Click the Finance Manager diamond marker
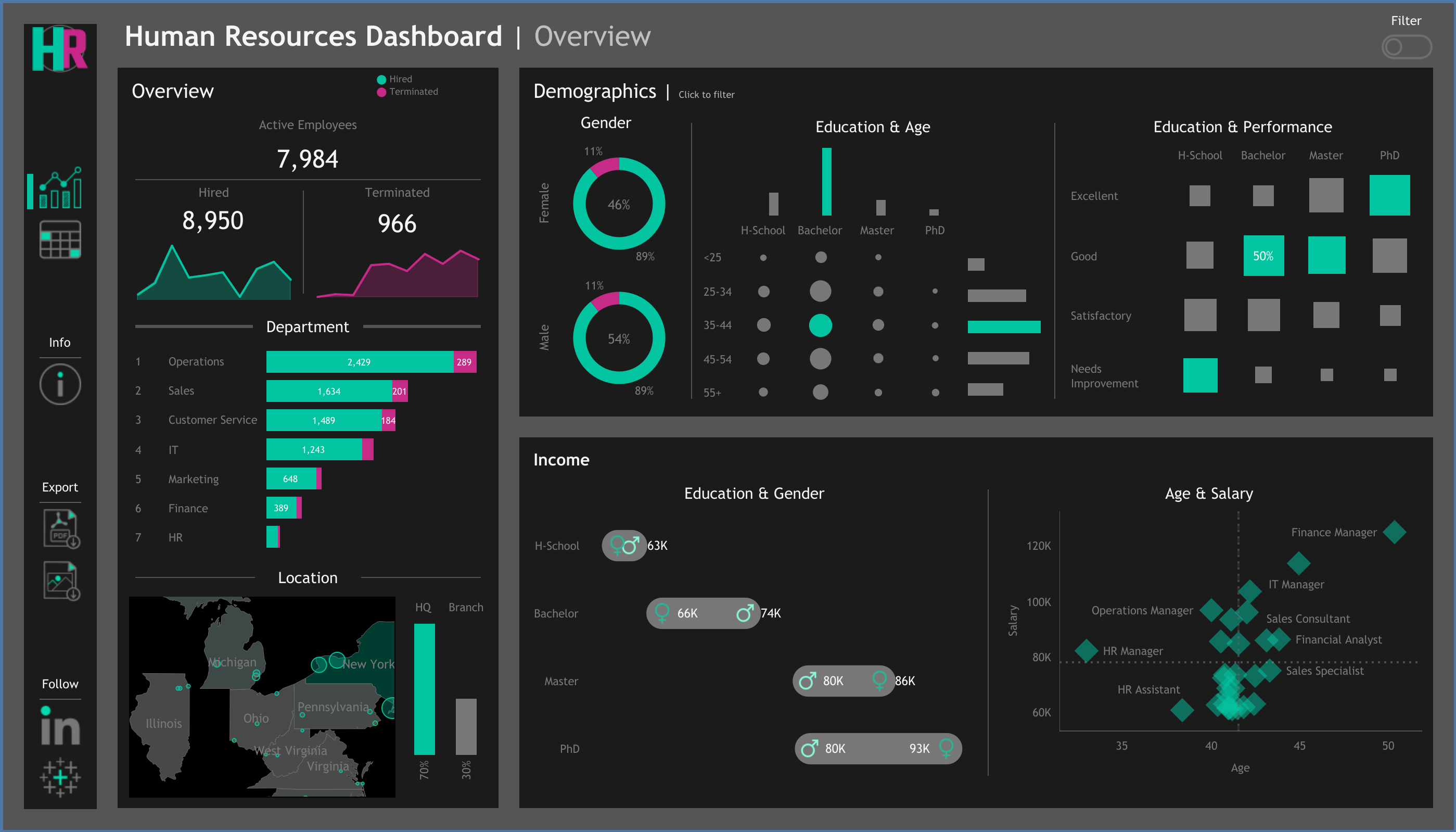The image size is (1456, 832). coord(1394,532)
